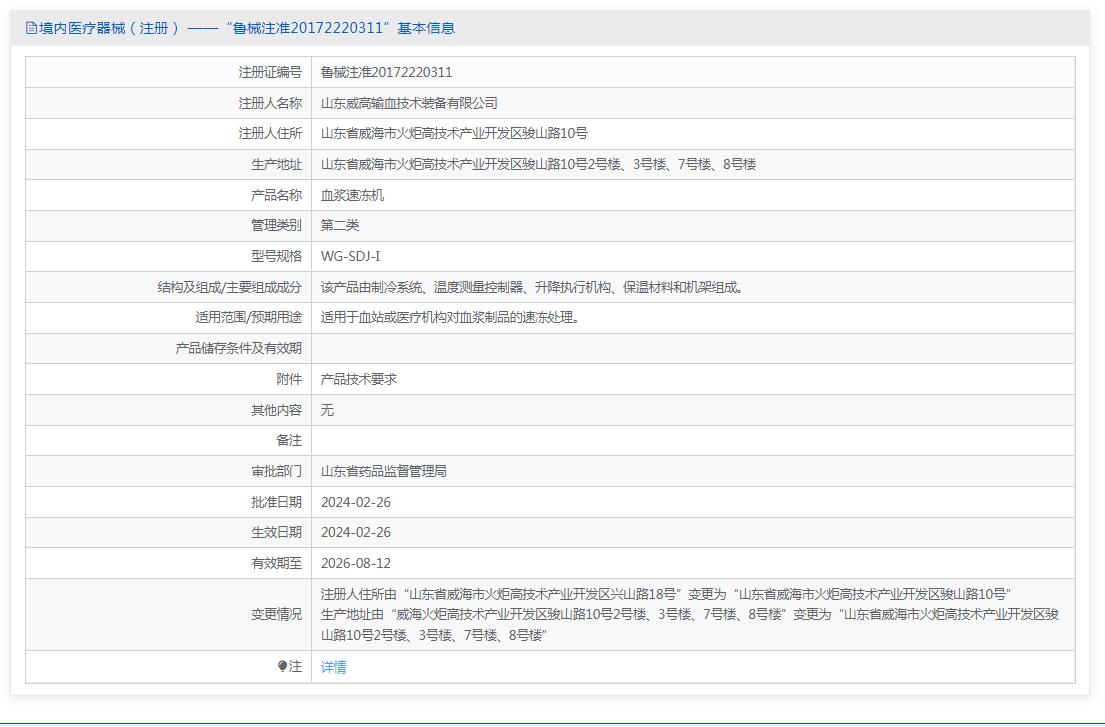This screenshot has height=727, width=1105.
Task: Select model specification WG-SDJ-I
Action: (x=350, y=256)
